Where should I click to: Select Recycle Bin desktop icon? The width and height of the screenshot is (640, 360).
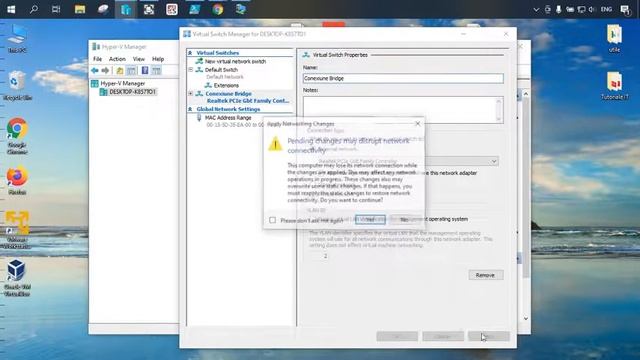click(17, 85)
